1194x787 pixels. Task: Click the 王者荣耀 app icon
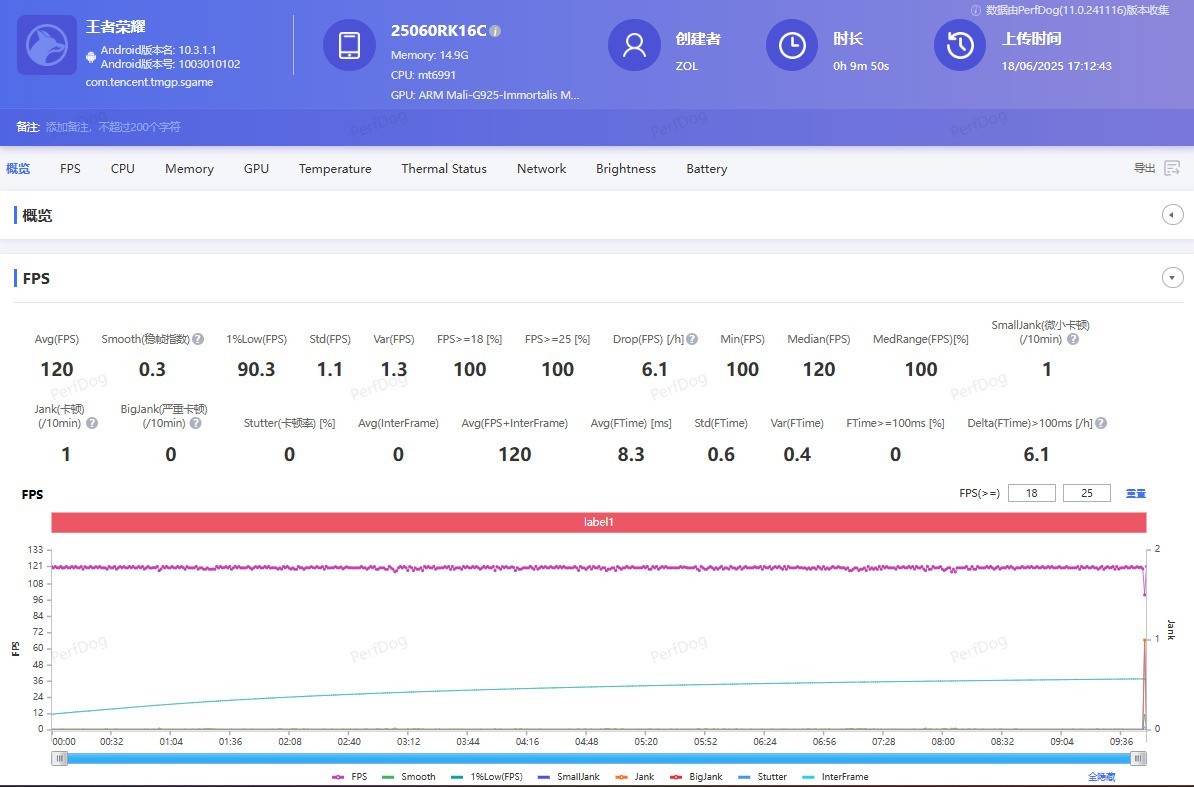[47, 45]
